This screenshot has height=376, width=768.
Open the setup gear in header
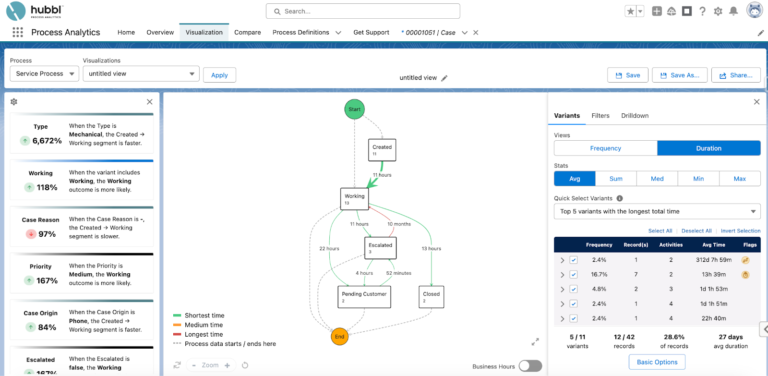[718, 11]
